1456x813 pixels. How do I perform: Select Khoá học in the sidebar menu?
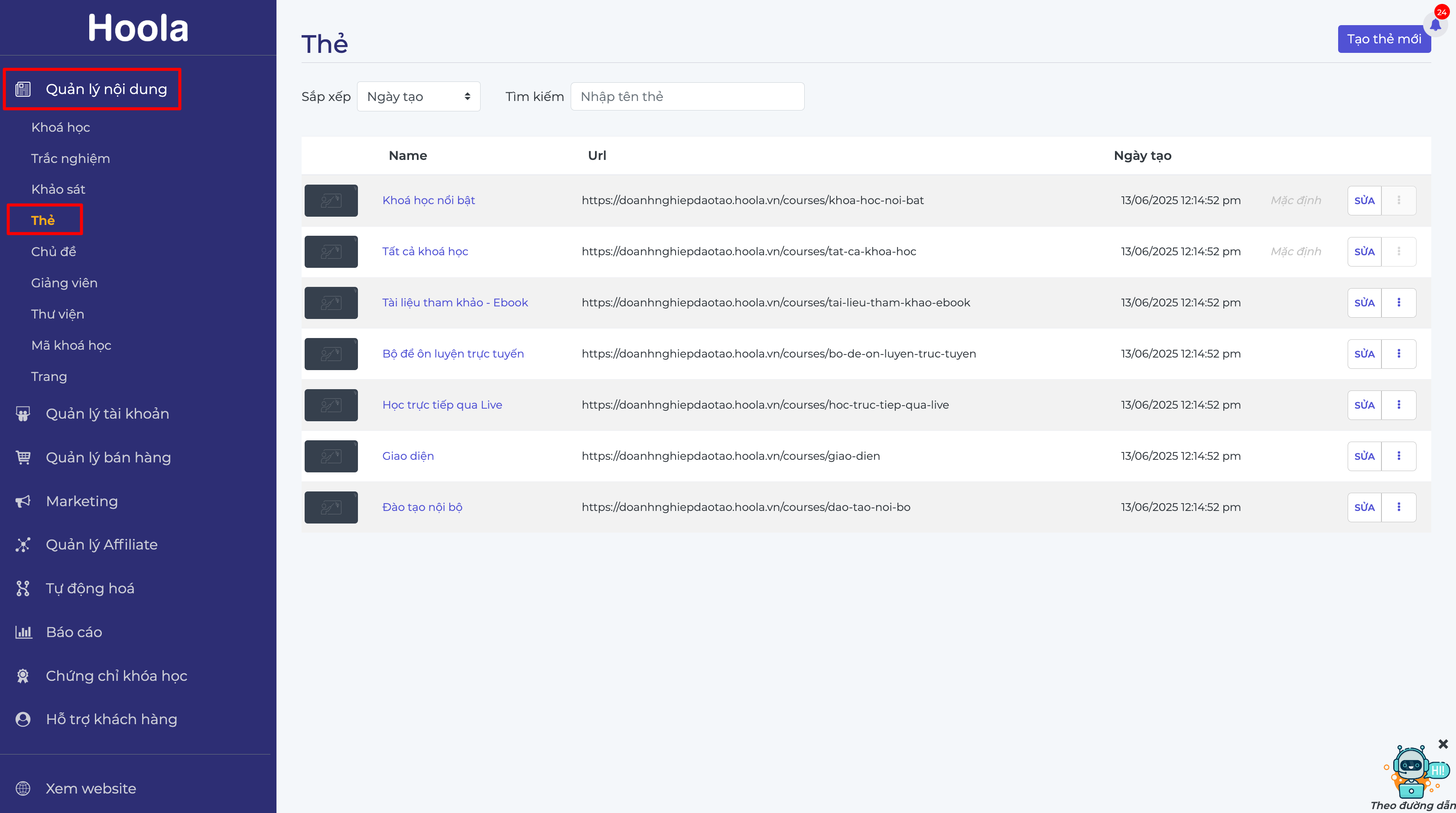click(61, 127)
